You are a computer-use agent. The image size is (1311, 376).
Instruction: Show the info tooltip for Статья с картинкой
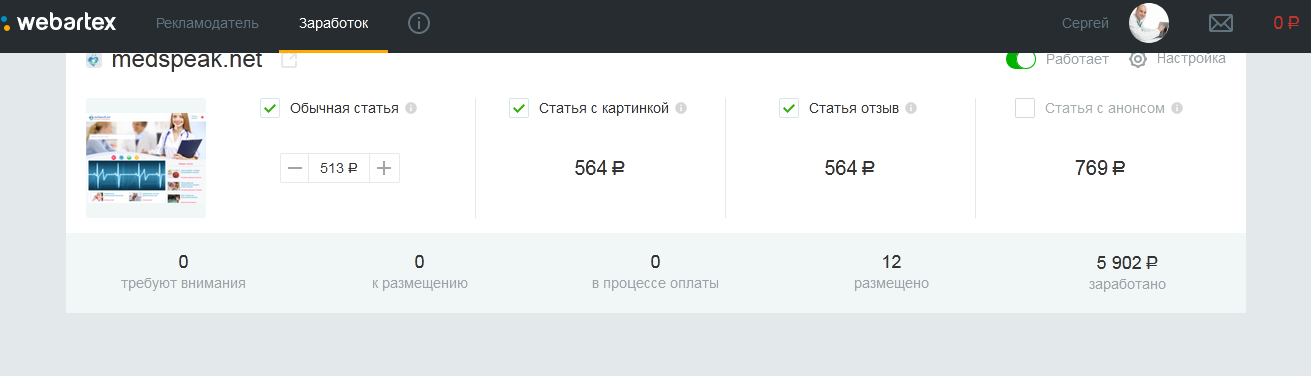click(x=681, y=108)
